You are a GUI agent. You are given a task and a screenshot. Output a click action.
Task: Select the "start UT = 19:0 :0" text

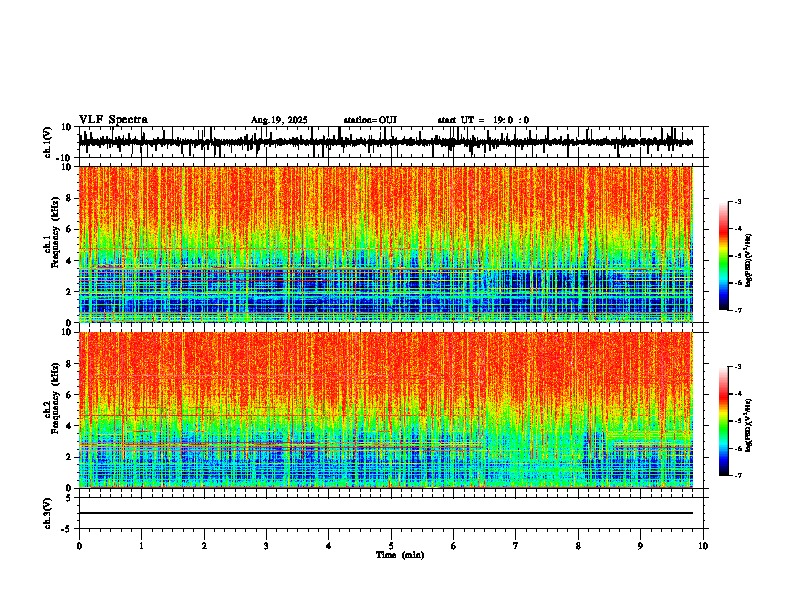click(x=483, y=120)
